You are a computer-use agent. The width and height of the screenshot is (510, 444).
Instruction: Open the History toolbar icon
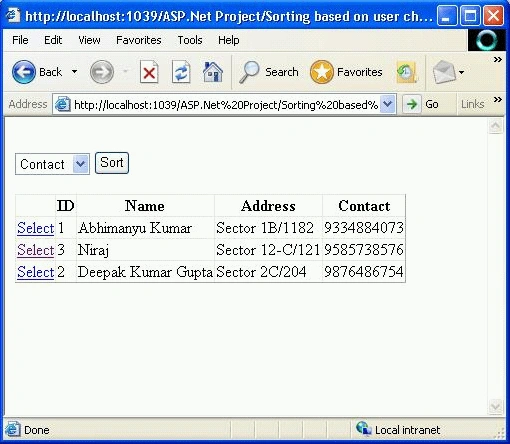[406, 72]
